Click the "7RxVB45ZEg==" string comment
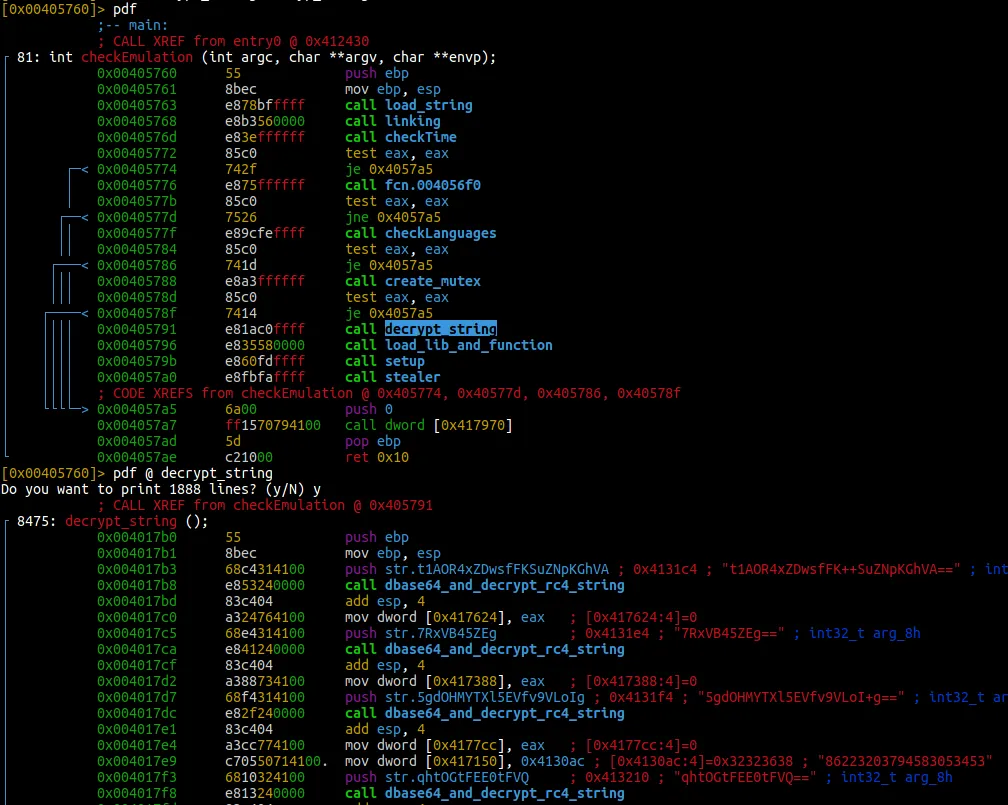 [x=734, y=633]
